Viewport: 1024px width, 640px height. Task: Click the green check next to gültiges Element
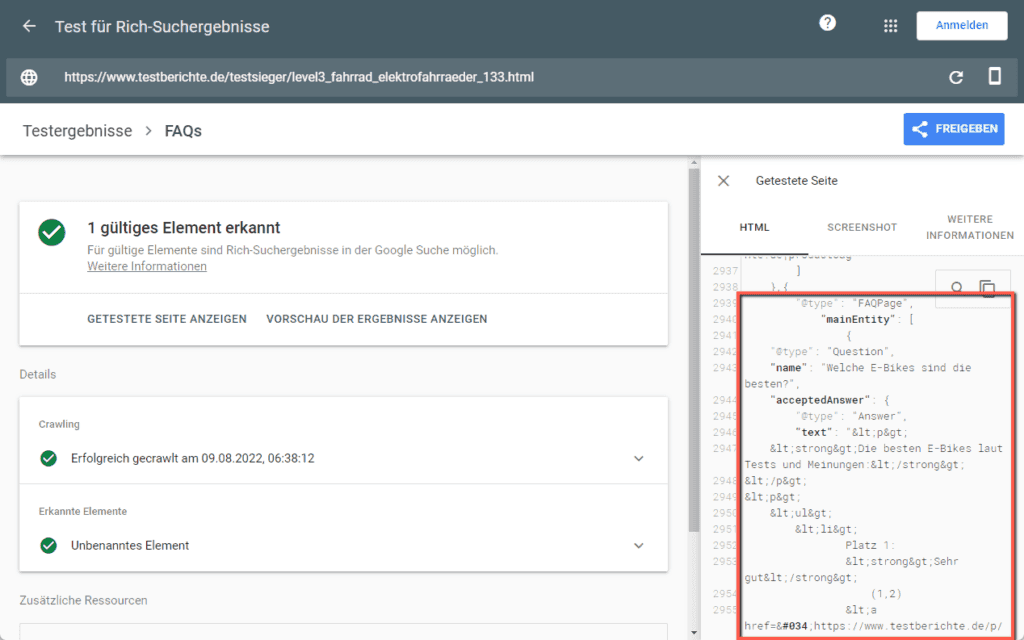tap(52, 232)
